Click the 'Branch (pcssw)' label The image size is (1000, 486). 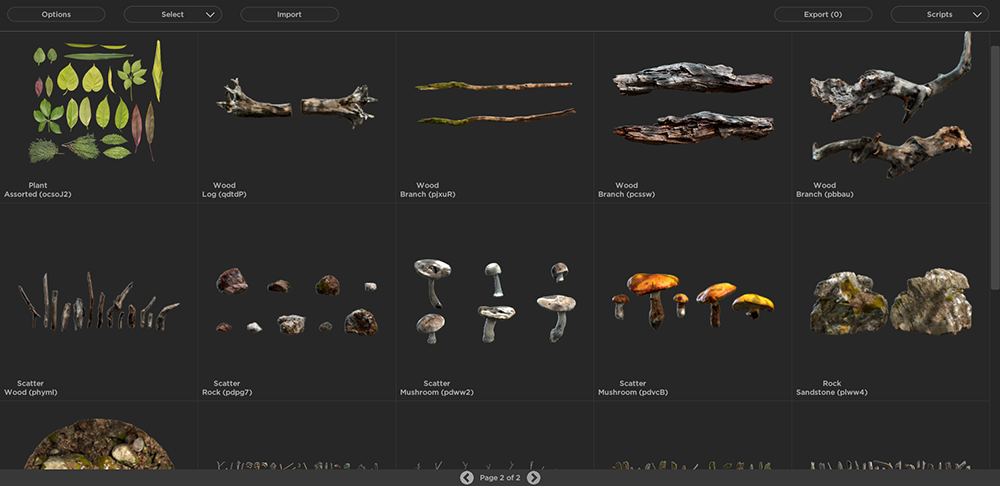point(627,195)
